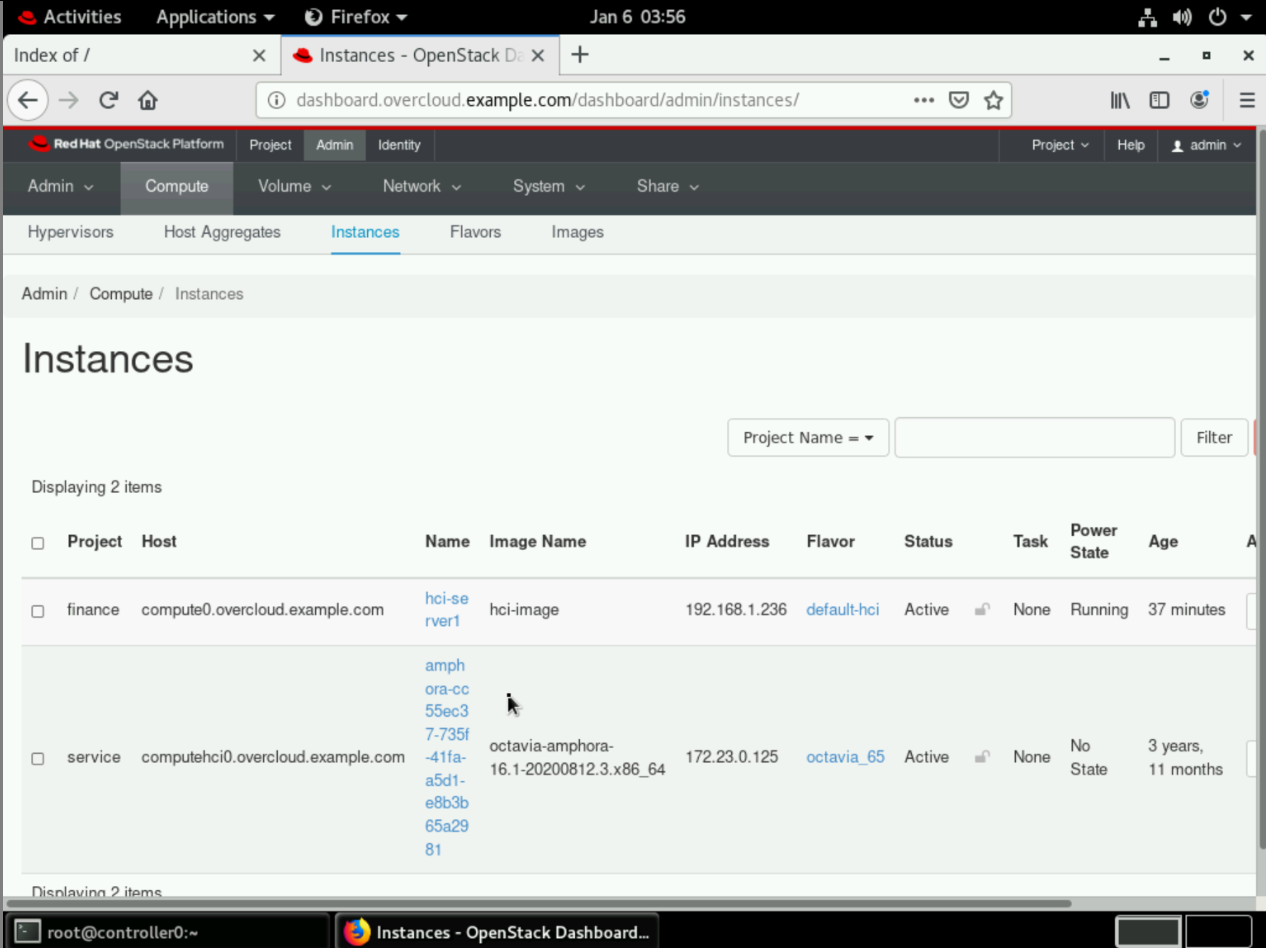Open the Hypervisors tab
Image resolution: width=1266 pixels, height=948 pixels.
71,232
